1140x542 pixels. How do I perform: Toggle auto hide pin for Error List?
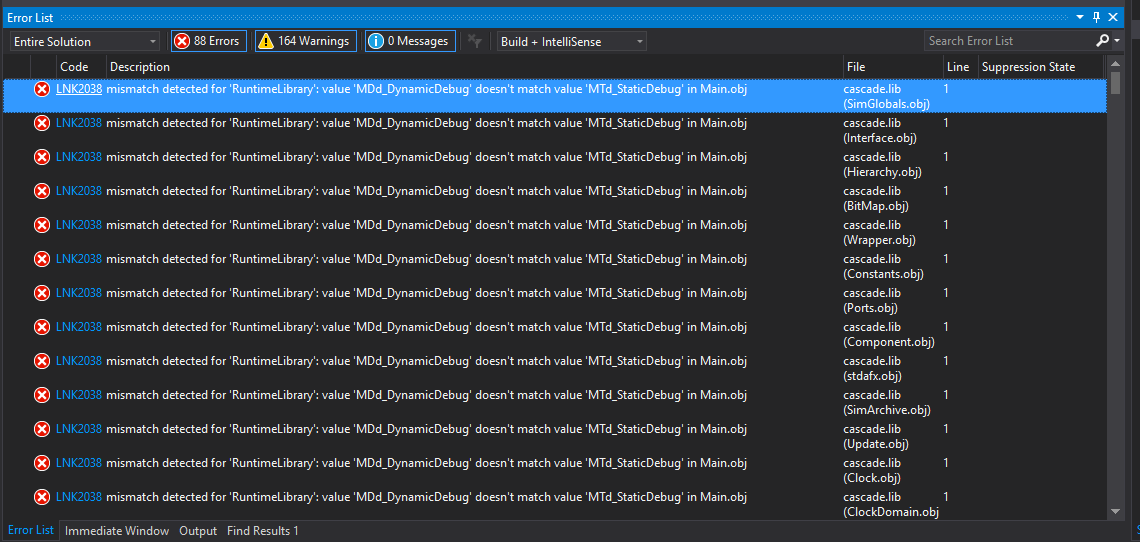coord(1096,17)
